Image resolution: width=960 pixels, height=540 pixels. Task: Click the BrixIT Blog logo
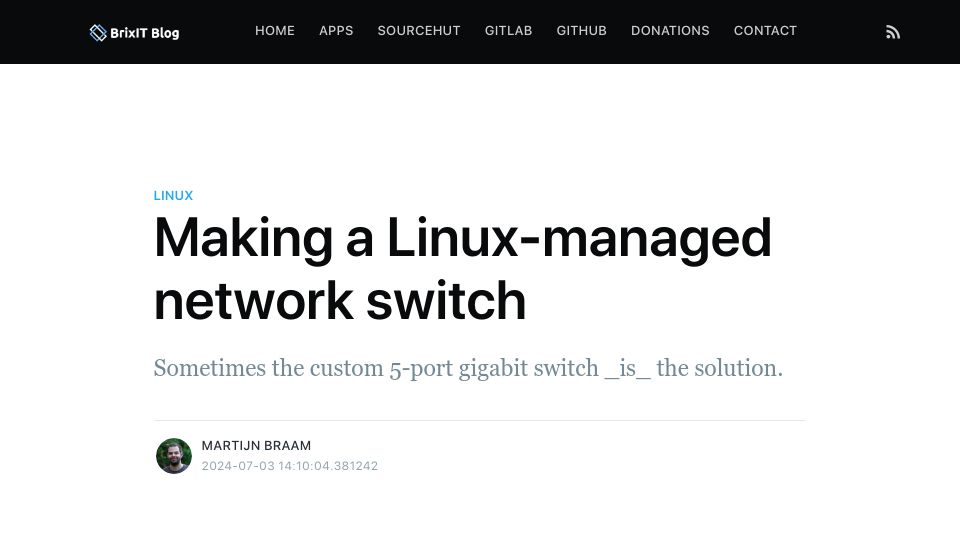tap(134, 33)
